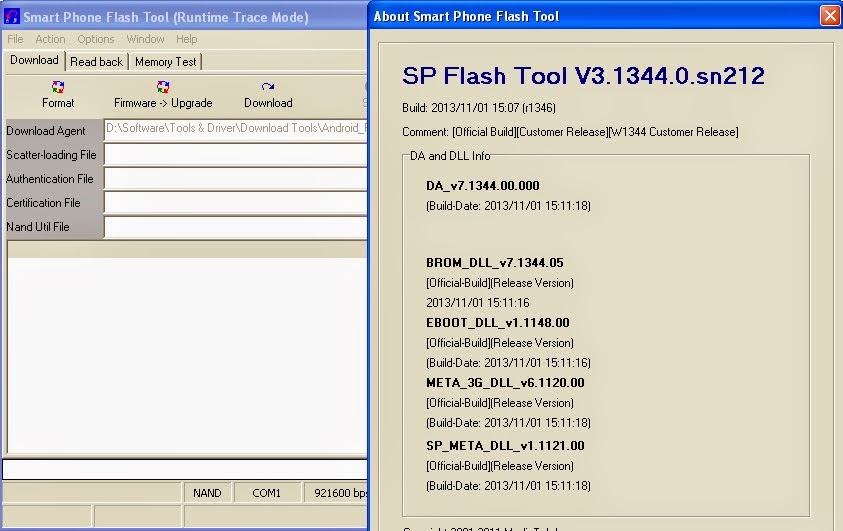Click the Firmware -> Upgrade icon
The image size is (843, 531).
coord(163,87)
